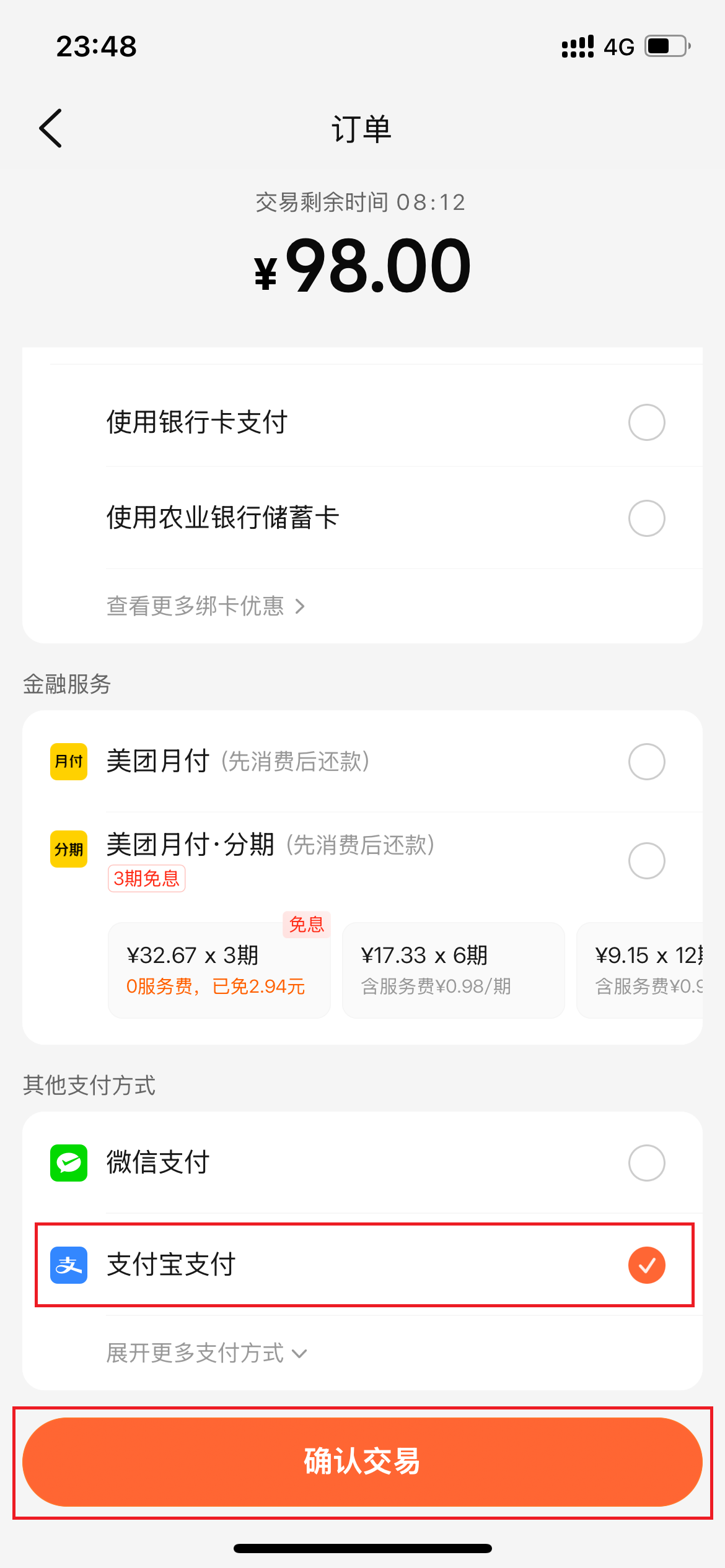Tap the cellular signal bars icon
Viewport: 725px width, 1568px height.
point(578,46)
